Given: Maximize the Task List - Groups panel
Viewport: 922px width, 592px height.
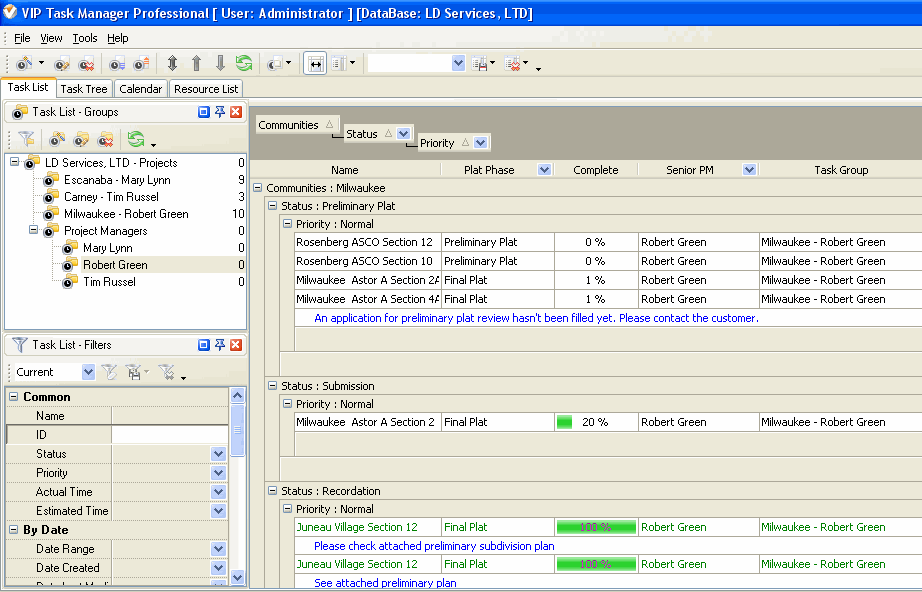Looking at the screenshot, I should (204, 112).
